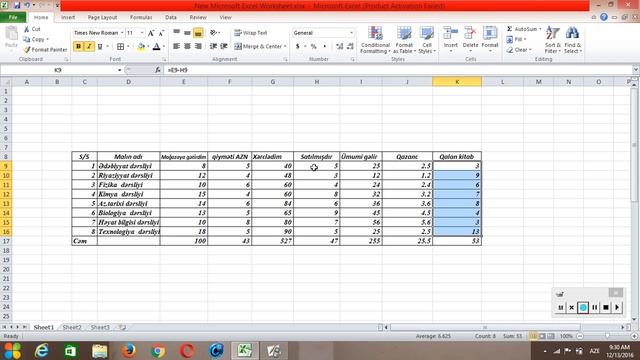Click in the formula bar
Viewport: 640px width, 360px height.
(x=398, y=70)
